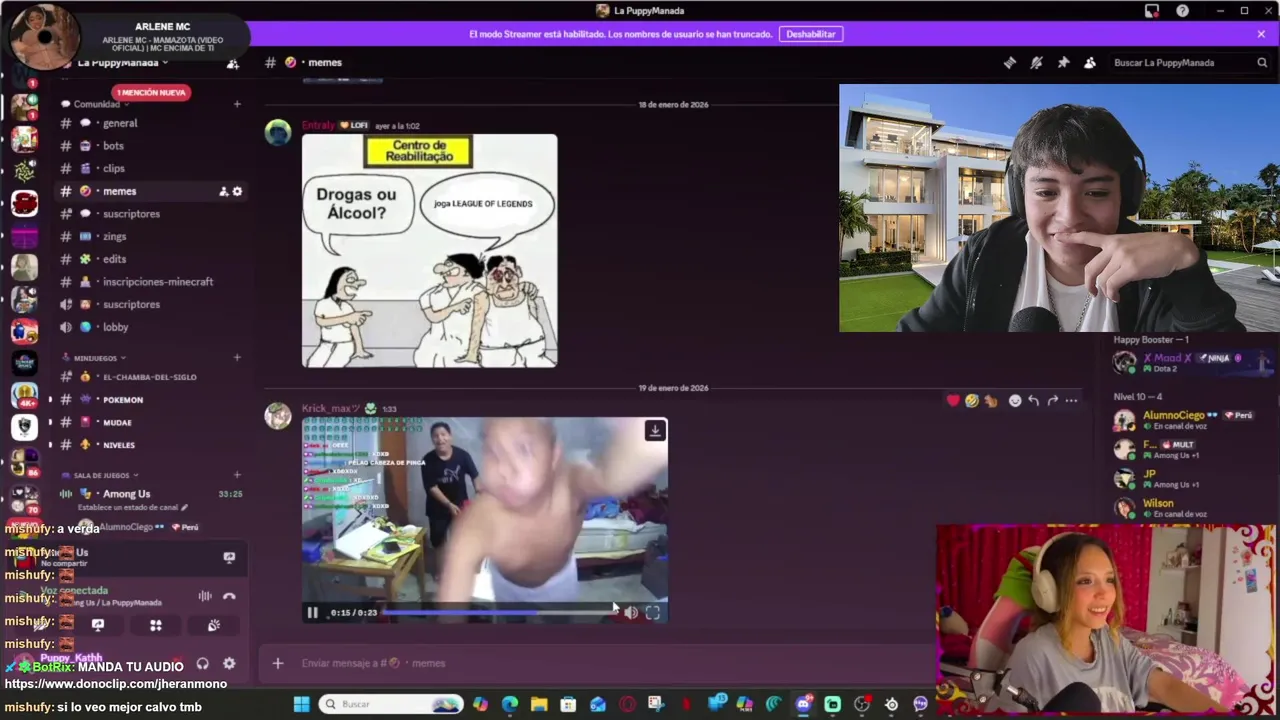Screen dimensions: 1280x720
Task: Open the EL-CHAMBA-DEL-SIGLO channel
Action: tap(150, 377)
